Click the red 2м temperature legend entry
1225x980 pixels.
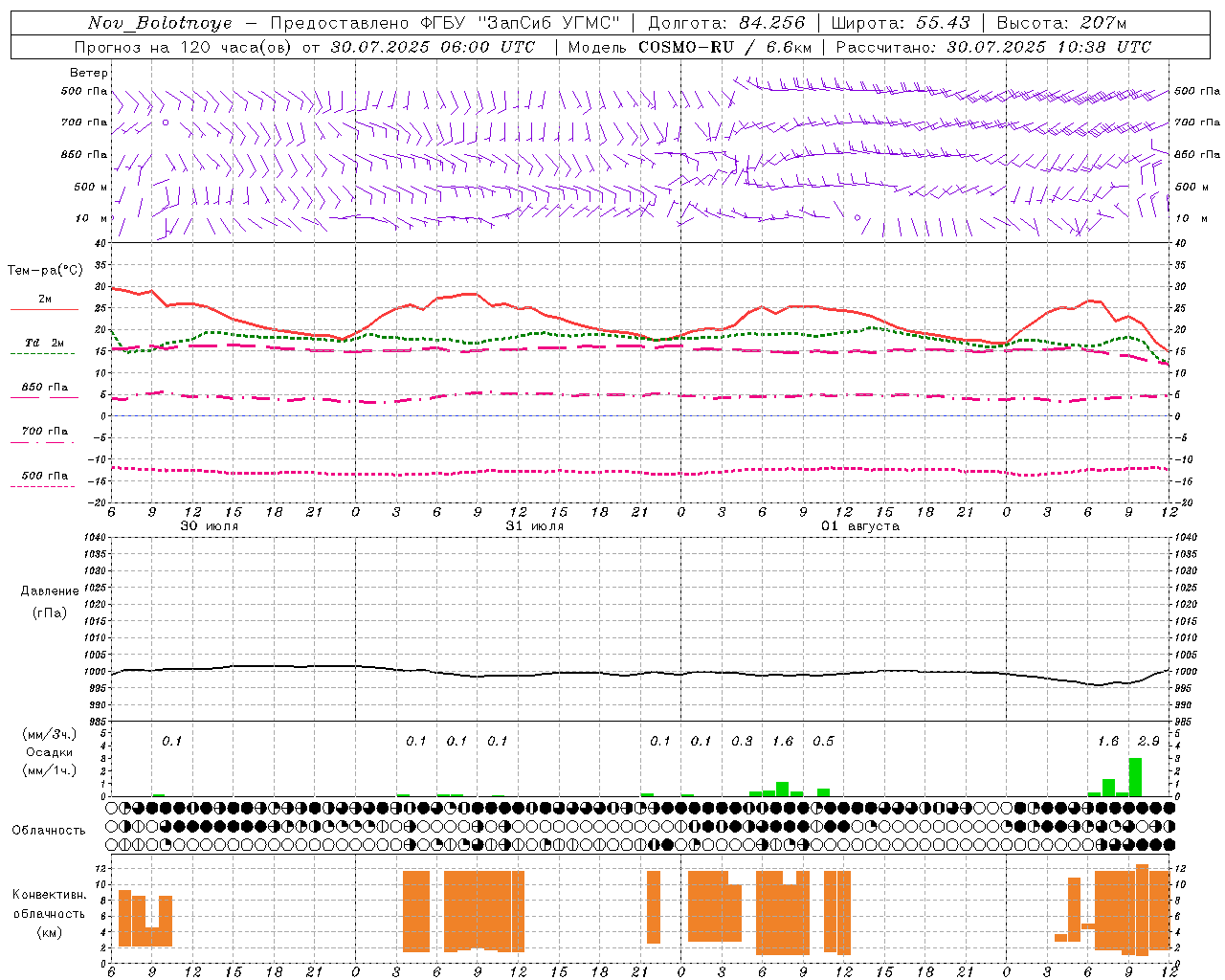point(44,303)
